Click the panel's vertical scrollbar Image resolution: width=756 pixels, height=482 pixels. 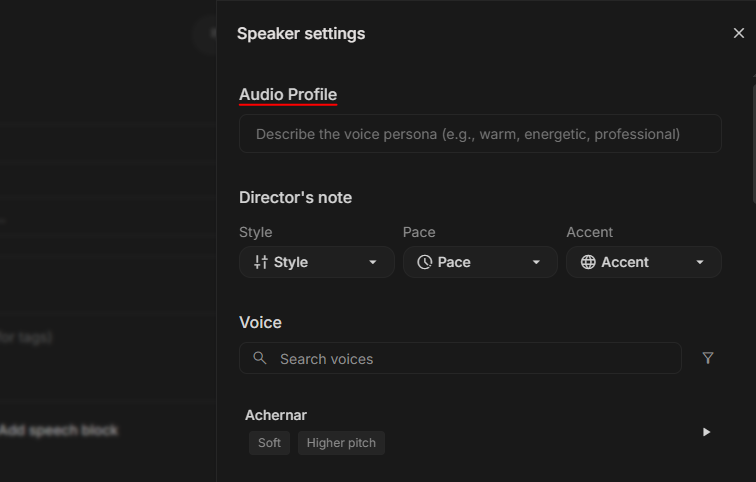pyautogui.click(x=754, y=145)
